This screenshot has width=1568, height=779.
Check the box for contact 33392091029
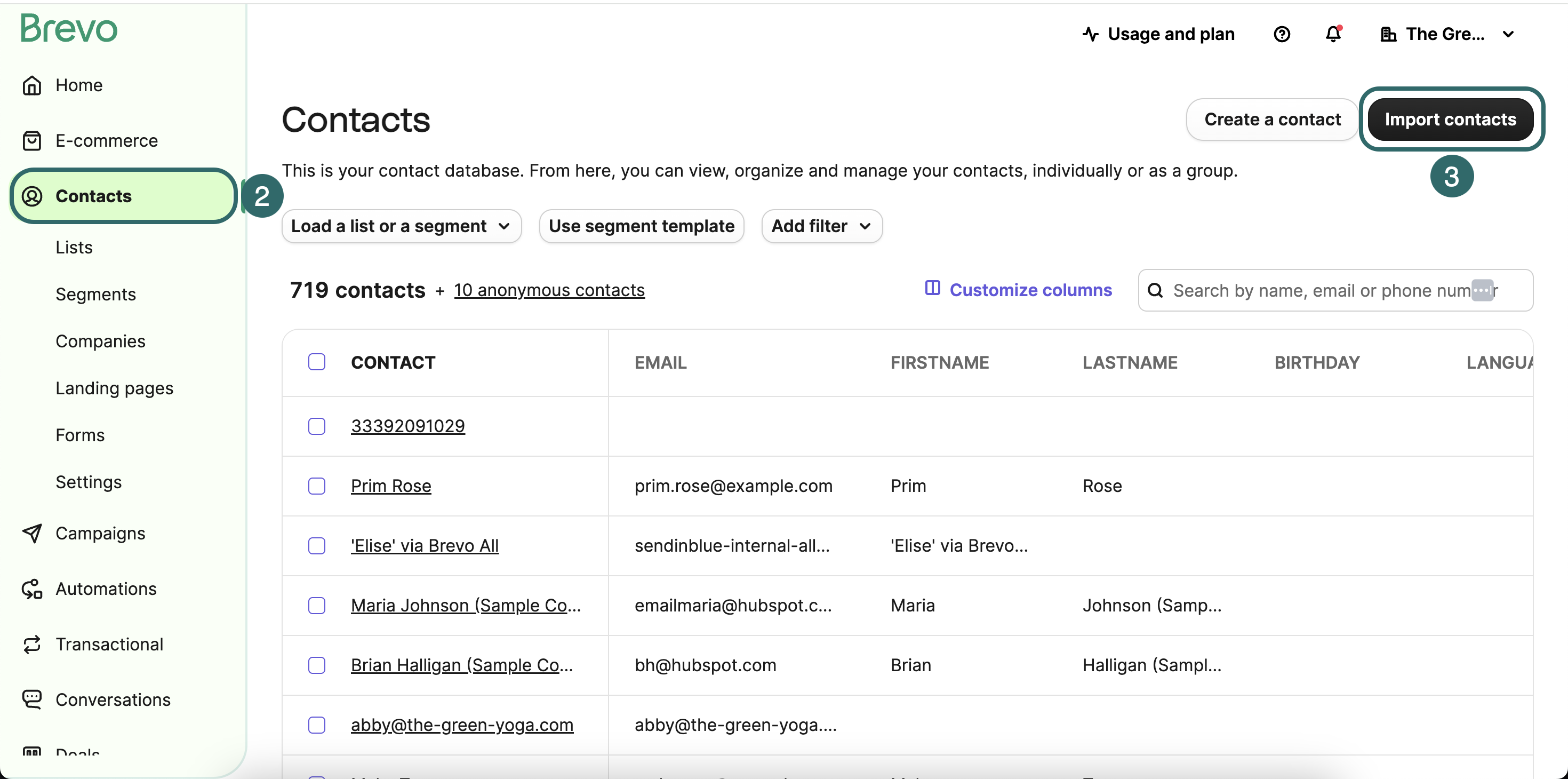316,426
